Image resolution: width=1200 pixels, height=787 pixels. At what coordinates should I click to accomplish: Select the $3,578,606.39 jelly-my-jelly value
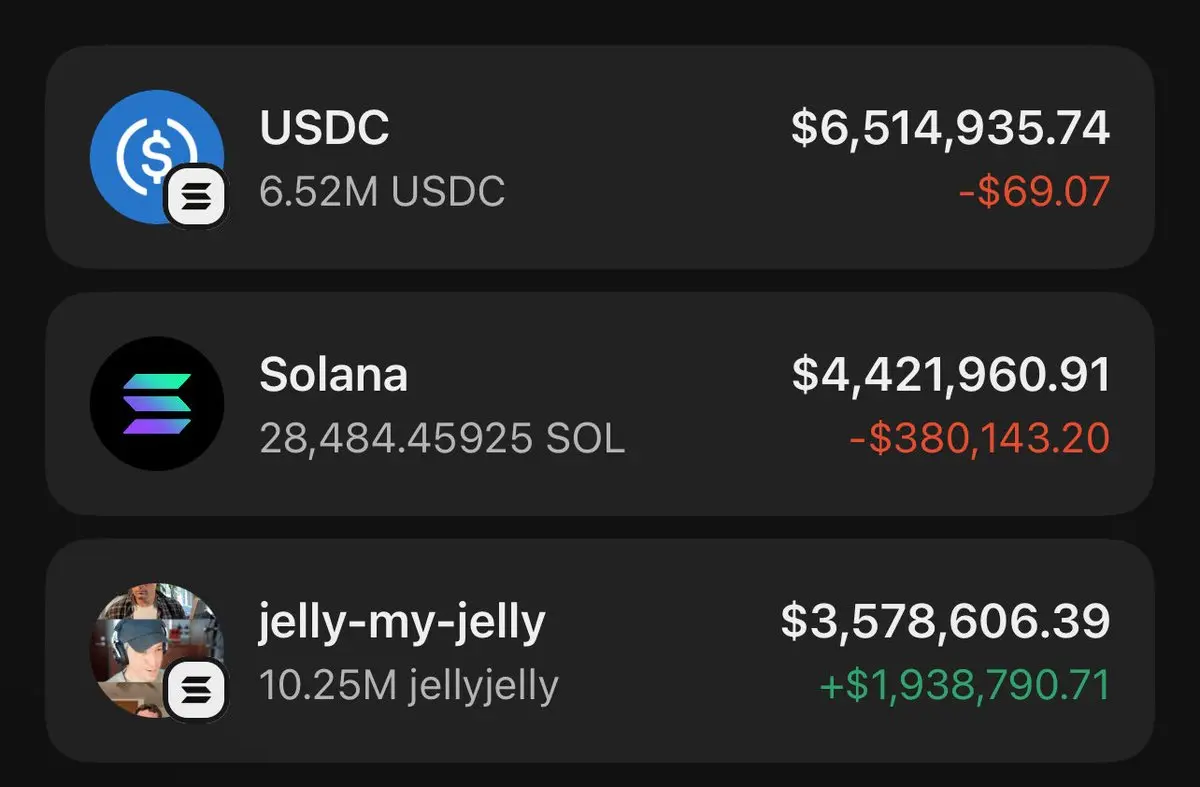pyautogui.click(x=945, y=622)
